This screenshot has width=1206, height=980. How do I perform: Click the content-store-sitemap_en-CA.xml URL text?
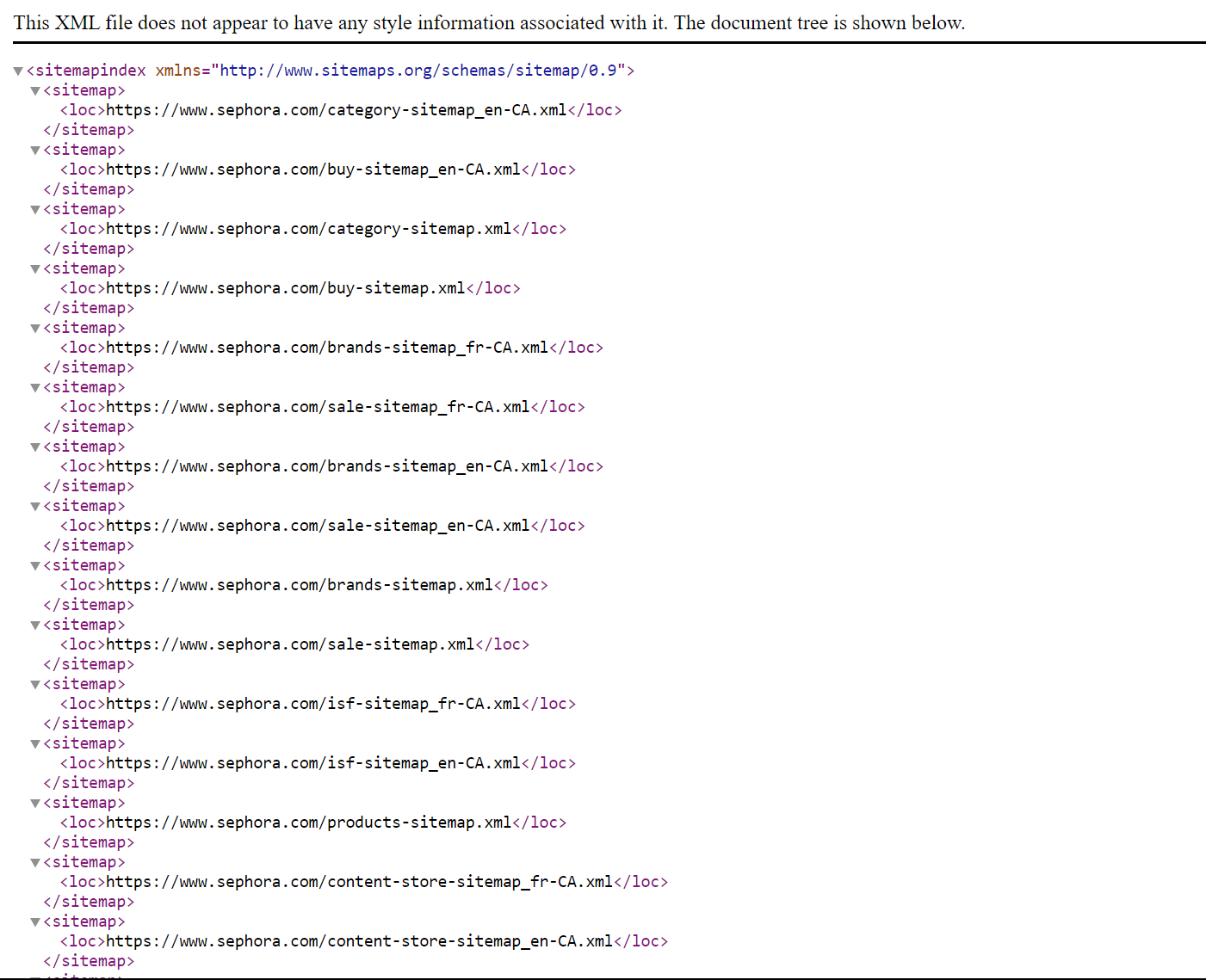[x=360, y=941]
